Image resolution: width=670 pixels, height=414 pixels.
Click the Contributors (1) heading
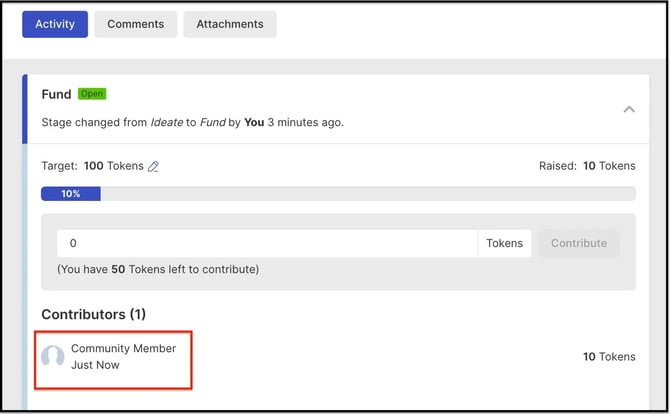pos(94,314)
